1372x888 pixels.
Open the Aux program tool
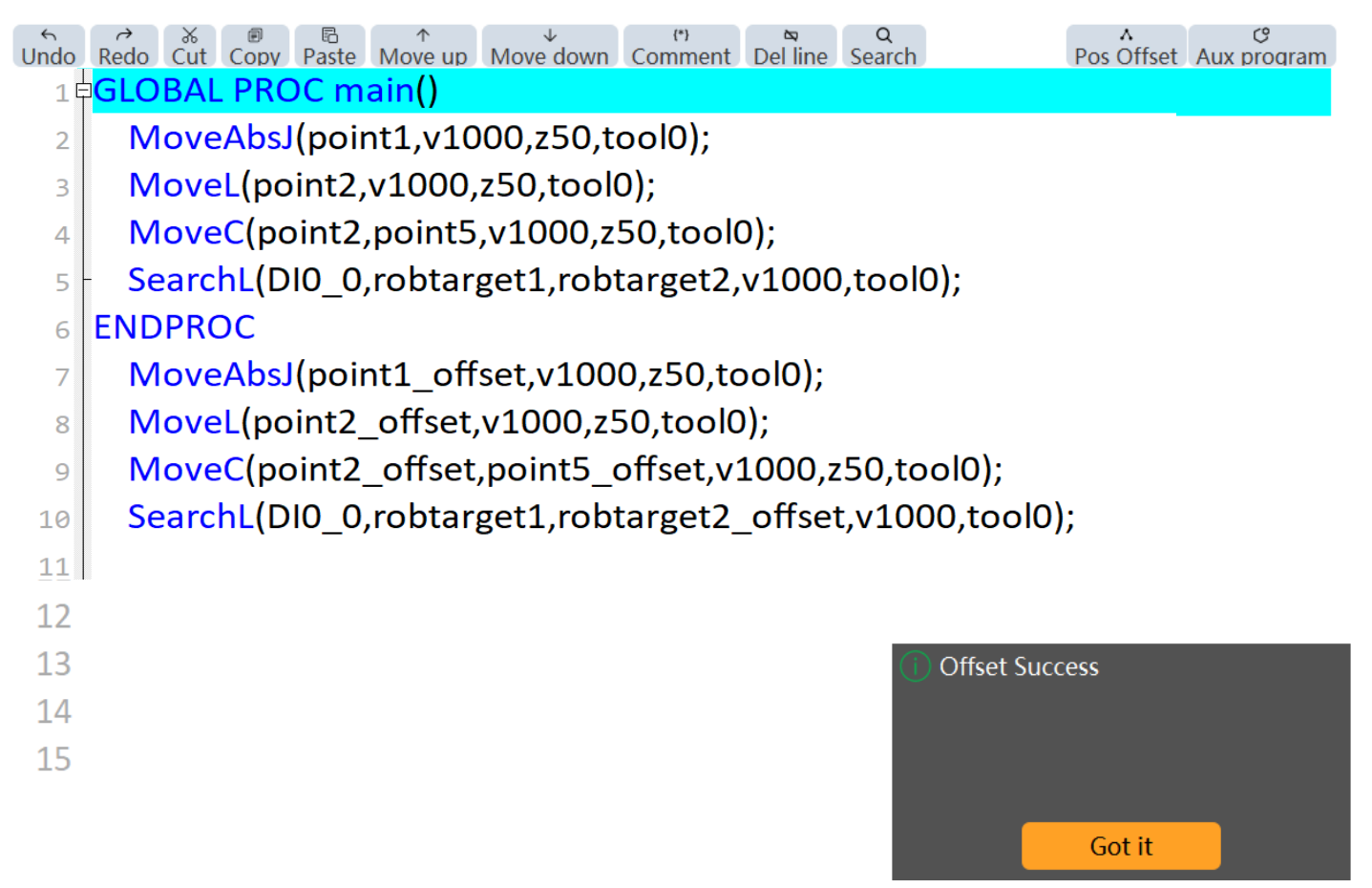coord(1261,46)
